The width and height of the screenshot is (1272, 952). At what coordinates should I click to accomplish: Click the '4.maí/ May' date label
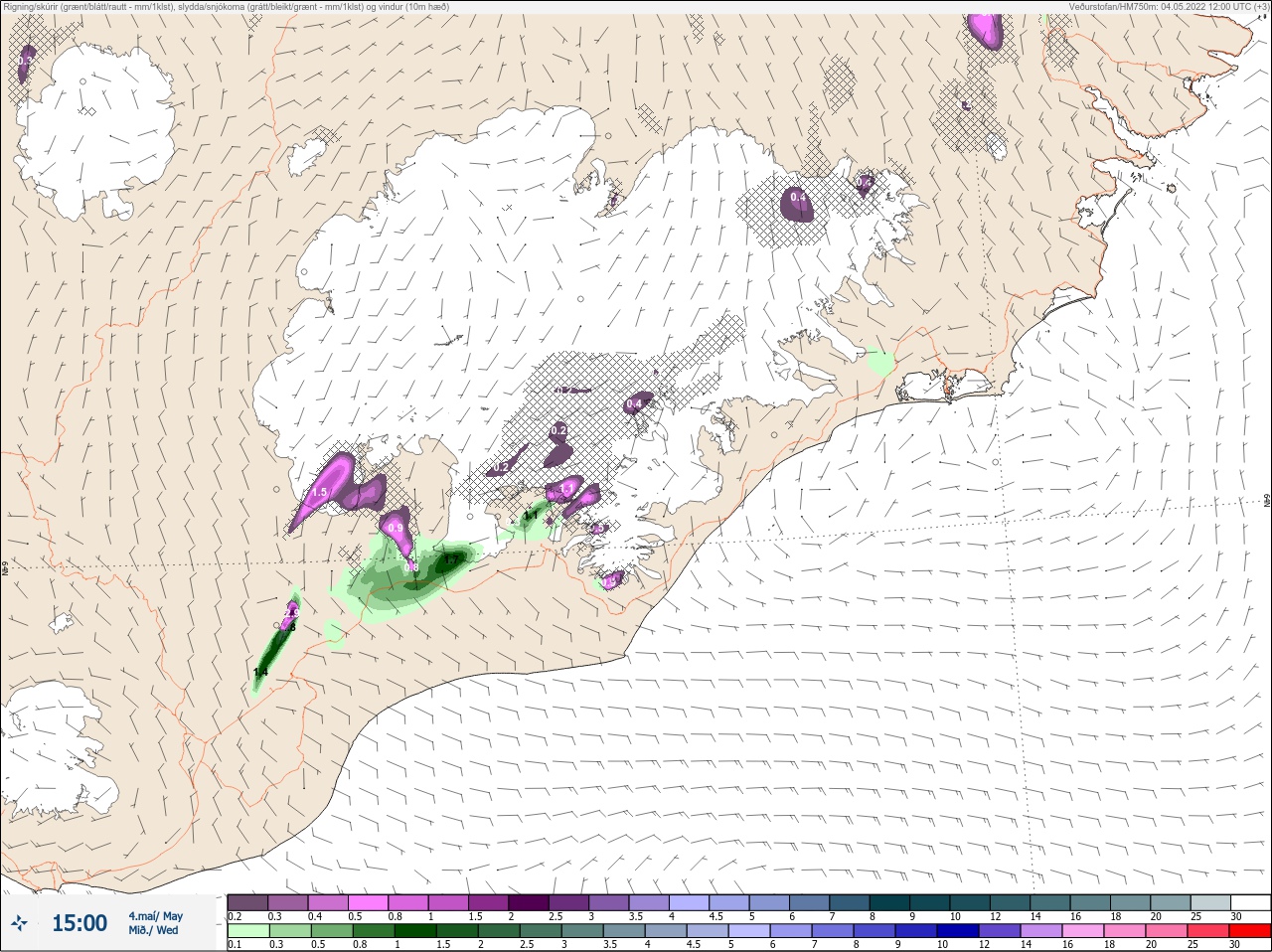(155, 916)
